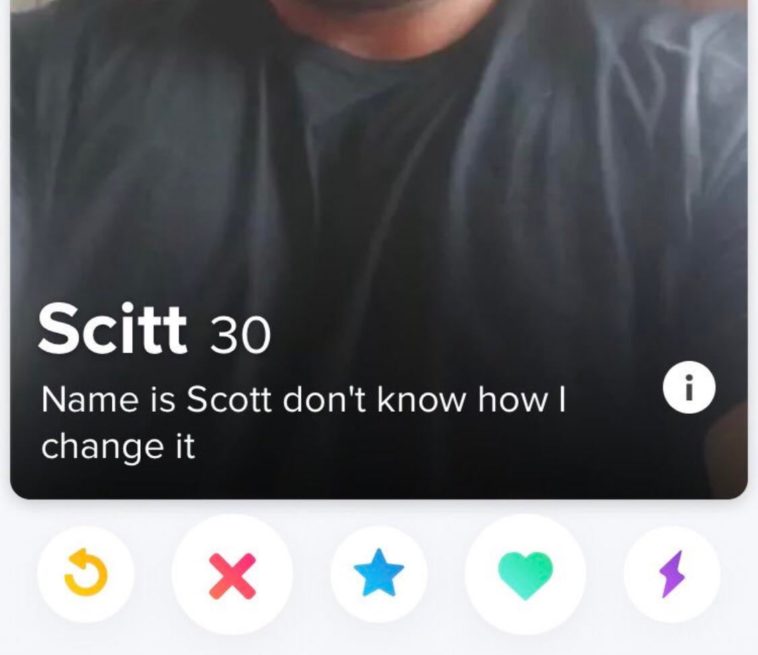Show more info using the white i circle

pyautogui.click(x=690, y=387)
